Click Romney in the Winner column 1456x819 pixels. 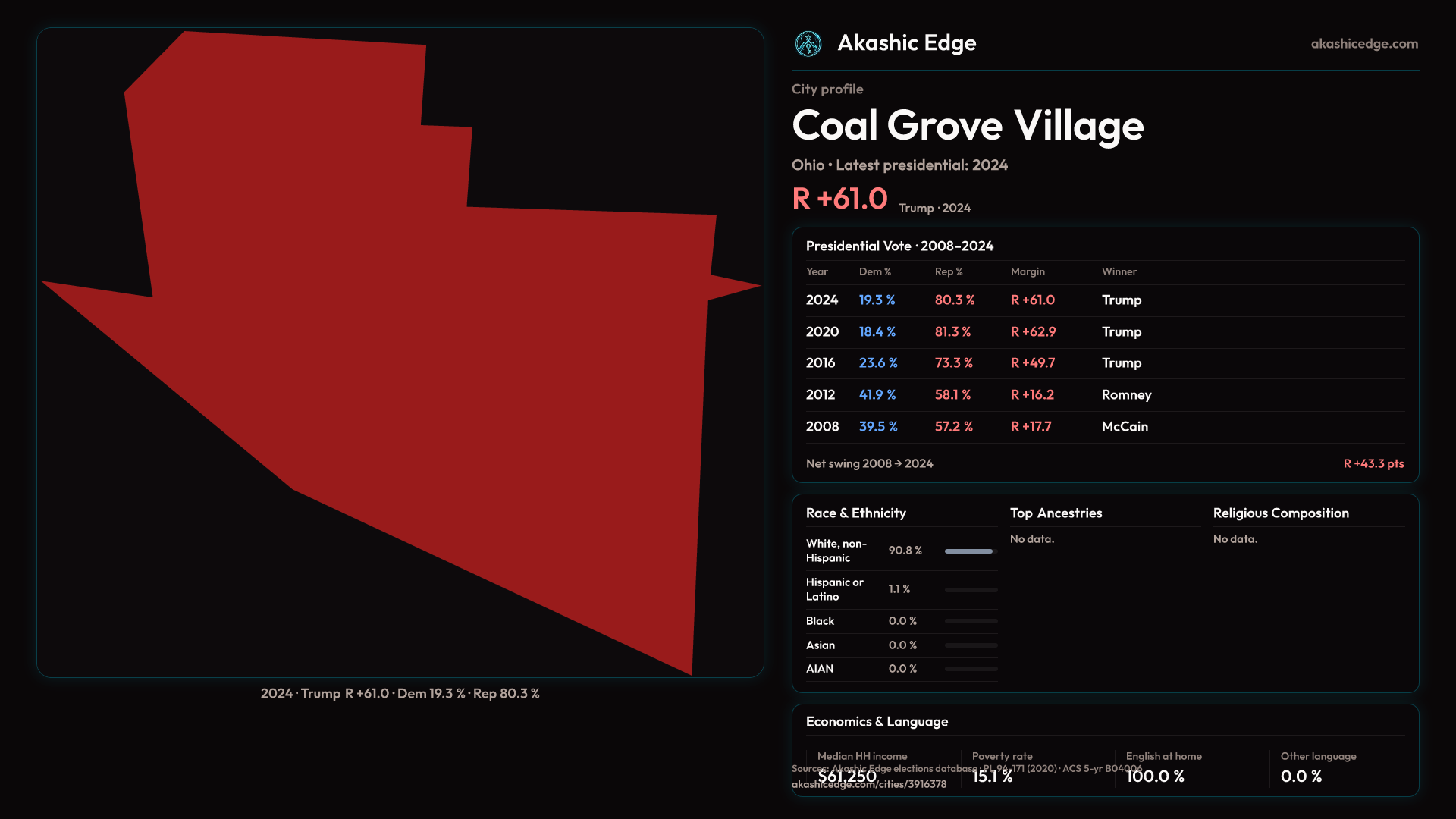(x=1125, y=395)
